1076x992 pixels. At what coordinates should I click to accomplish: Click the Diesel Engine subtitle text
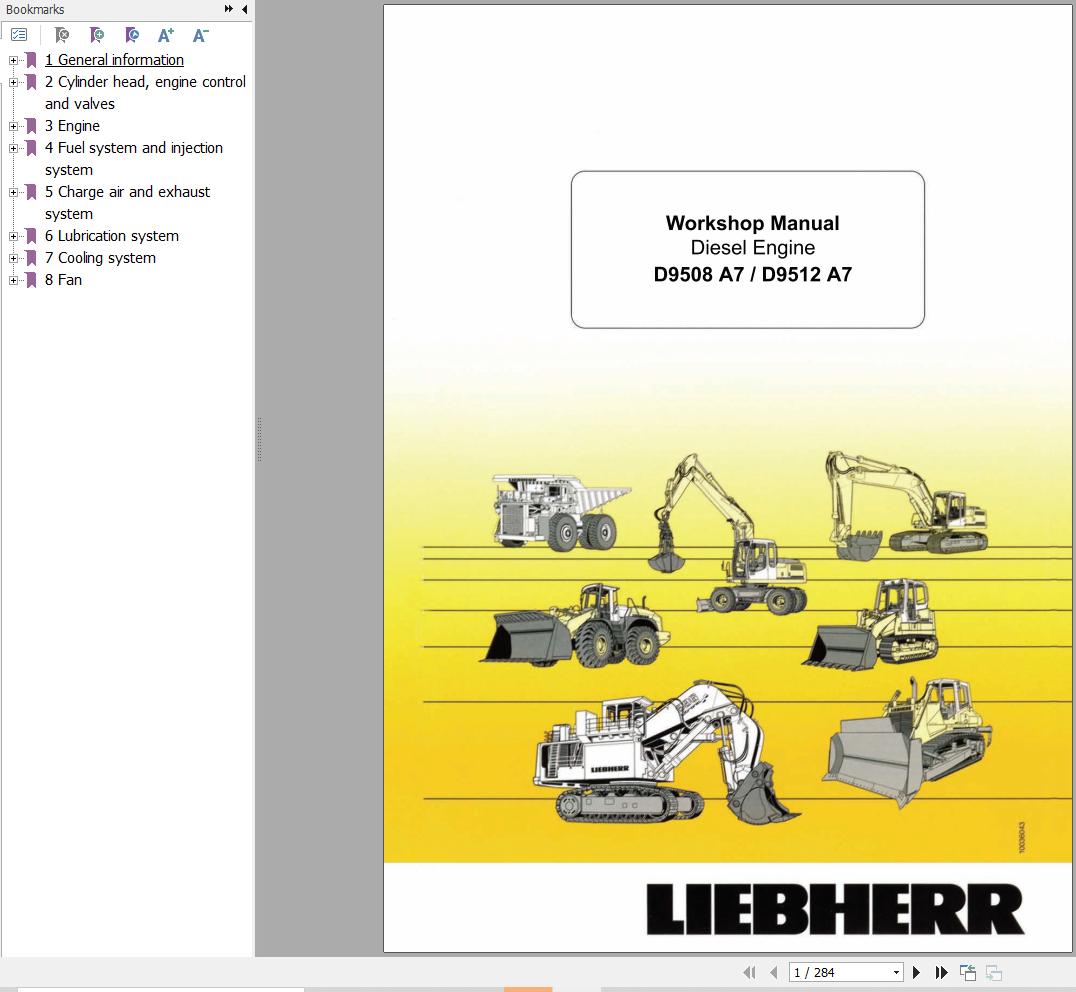[x=752, y=248]
